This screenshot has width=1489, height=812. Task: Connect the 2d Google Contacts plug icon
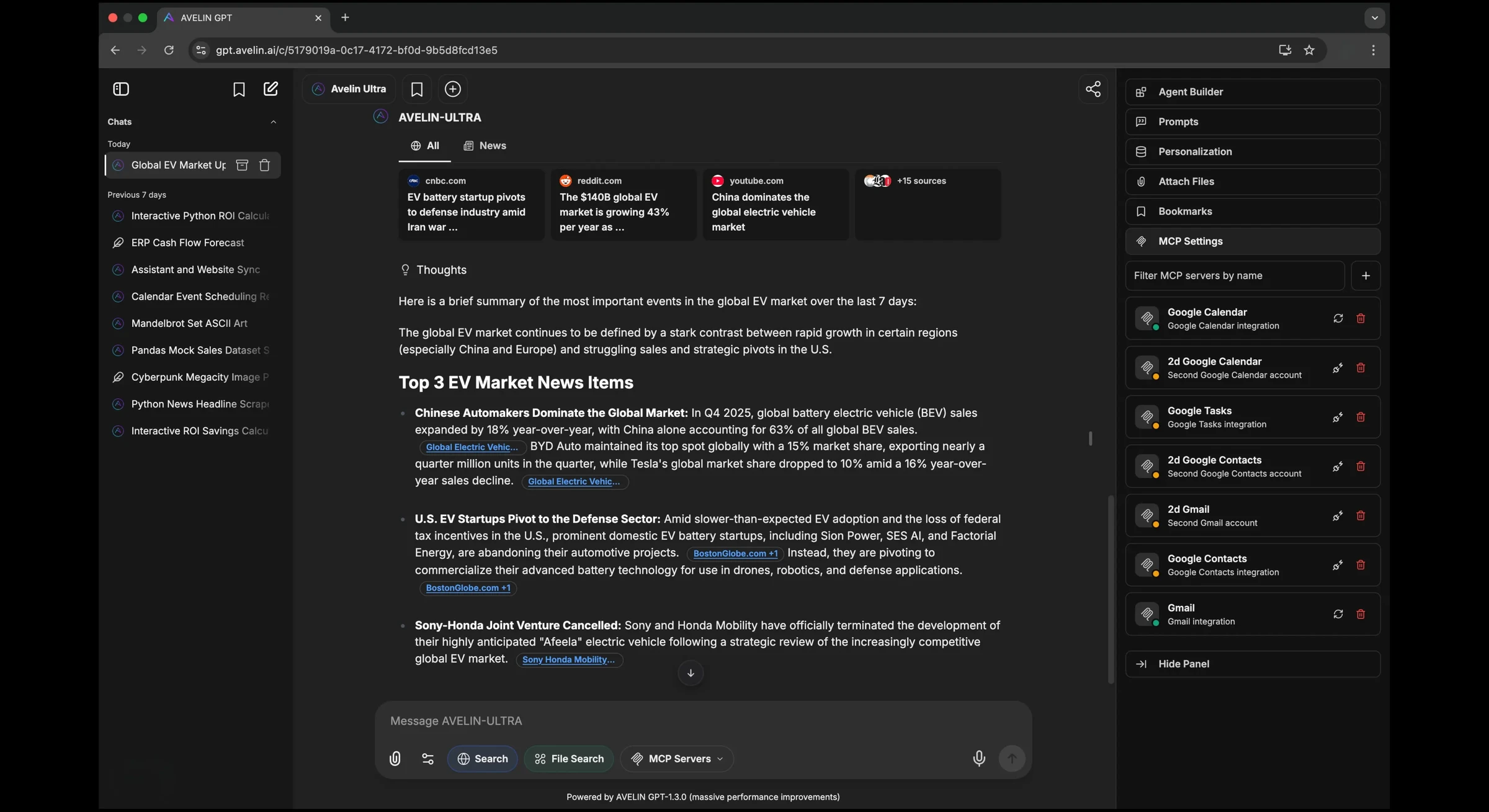pos(1338,466)
